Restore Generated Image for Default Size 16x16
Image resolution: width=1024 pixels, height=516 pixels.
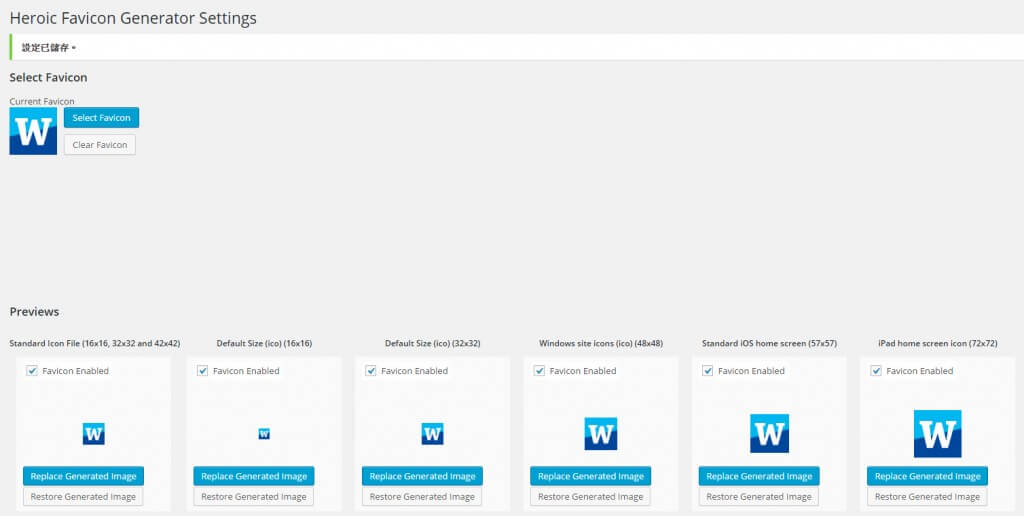(253, 497)
